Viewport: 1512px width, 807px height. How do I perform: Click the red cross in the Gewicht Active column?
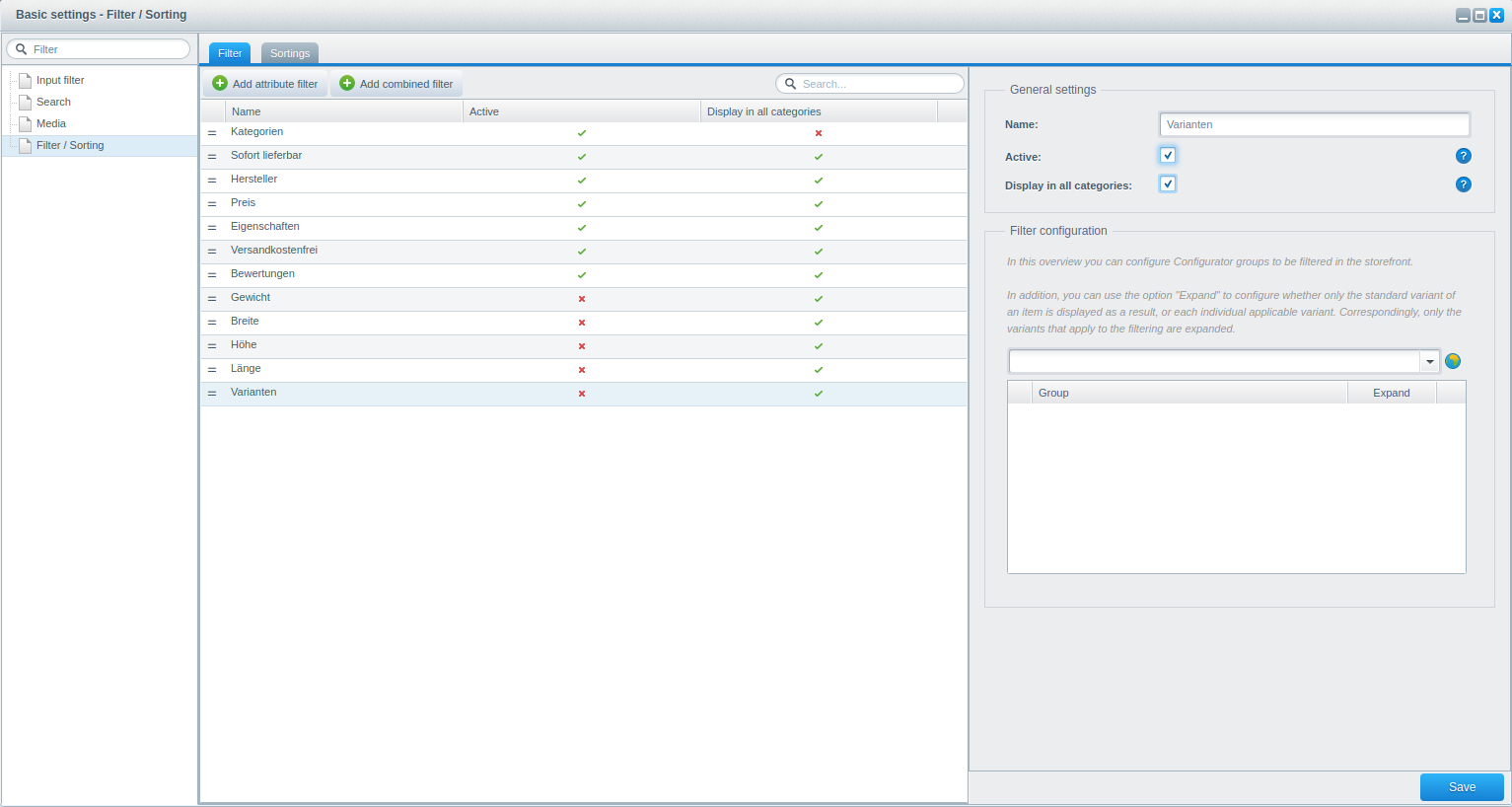[x=582, y=299]
